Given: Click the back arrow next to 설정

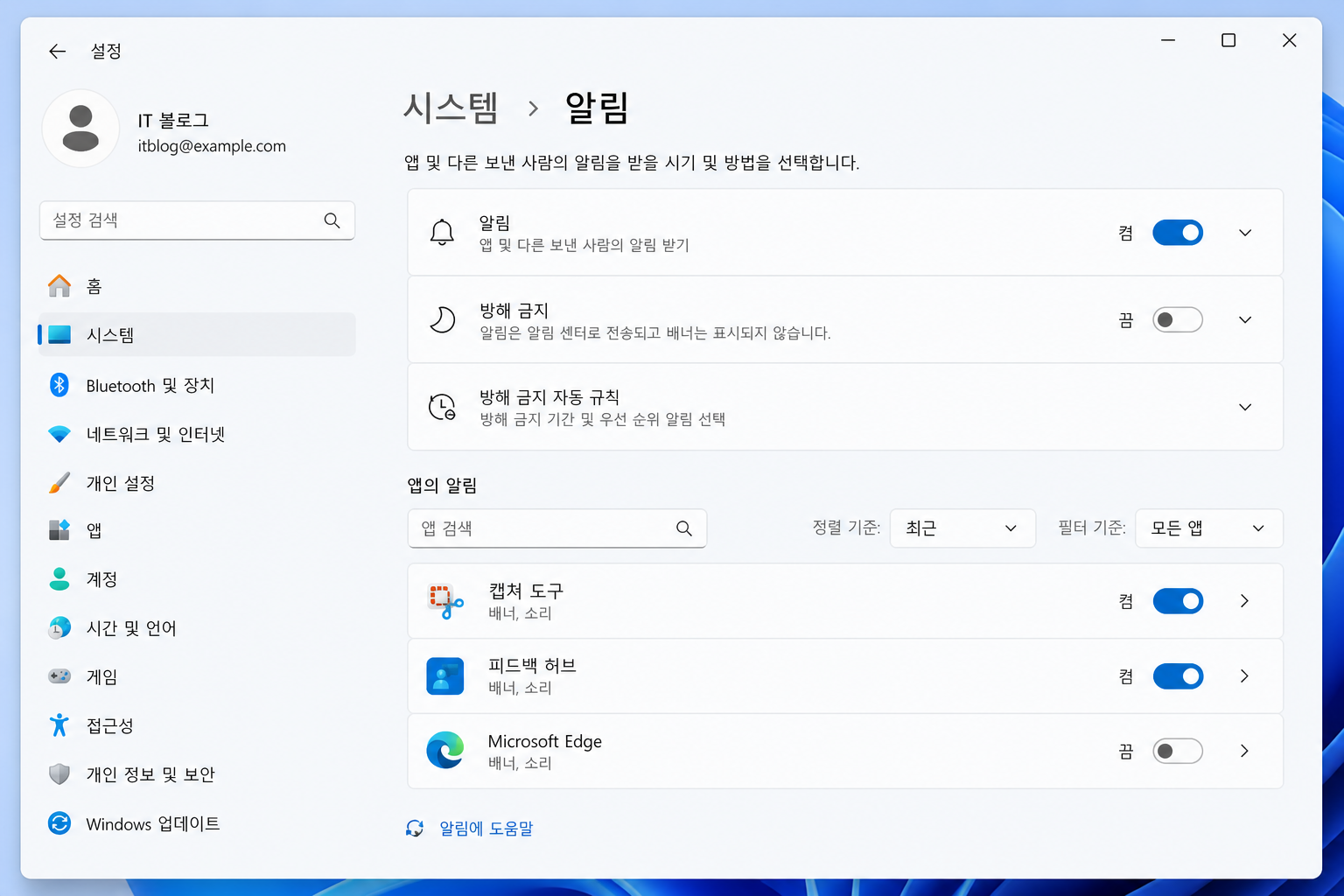Looking at the screenshot, I should (x=58, y=52).
